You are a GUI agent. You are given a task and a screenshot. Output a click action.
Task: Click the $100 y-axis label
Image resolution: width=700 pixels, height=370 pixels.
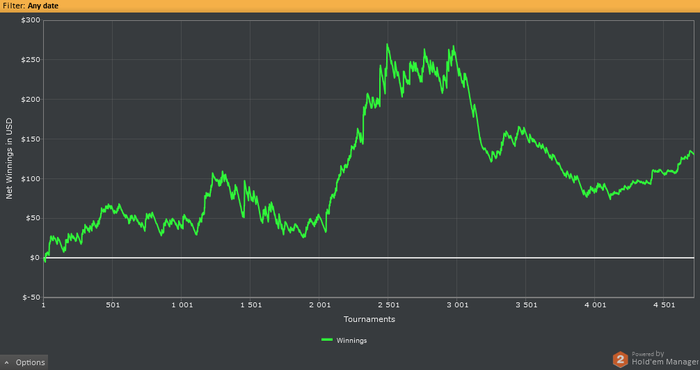click(30, 179)
